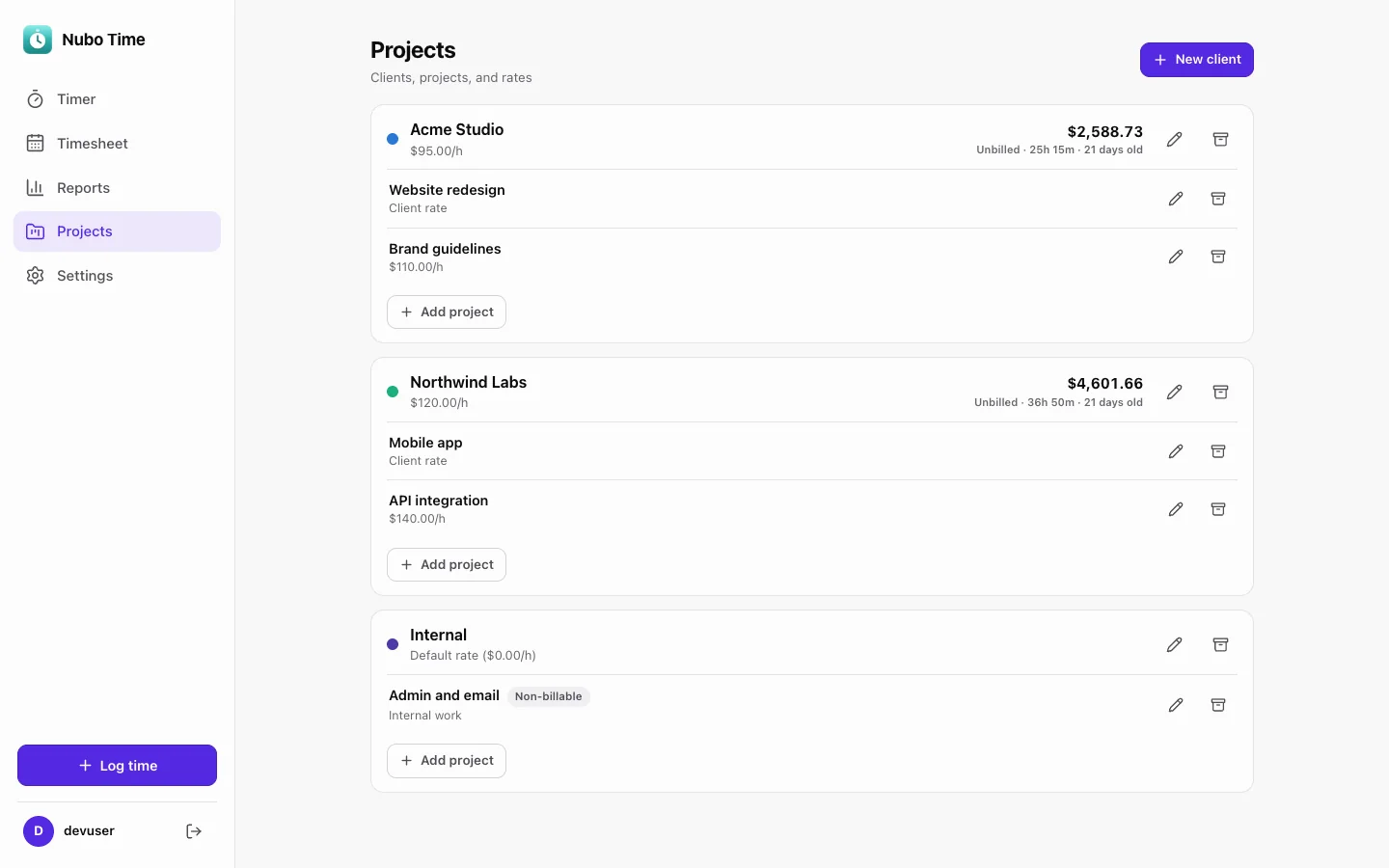Click the Nubo Time logo icon
The height and width of the screenshot is (868, 1389).
tap(38, 40)
